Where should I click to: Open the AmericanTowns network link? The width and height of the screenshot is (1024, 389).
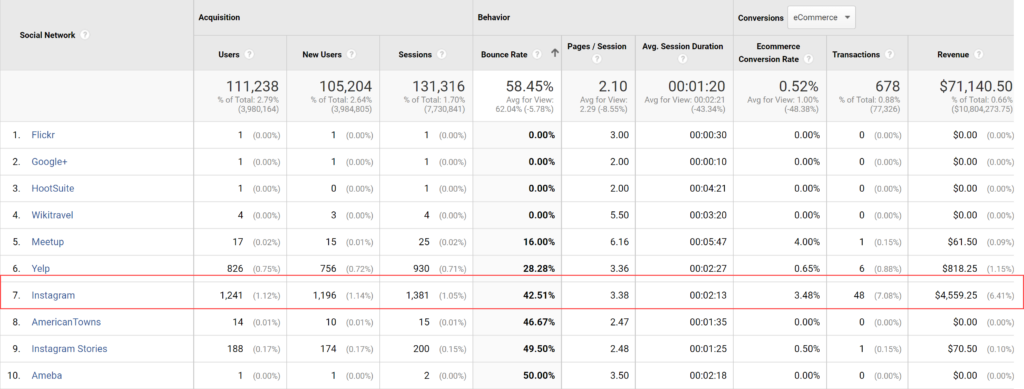(x=66, y=322)
